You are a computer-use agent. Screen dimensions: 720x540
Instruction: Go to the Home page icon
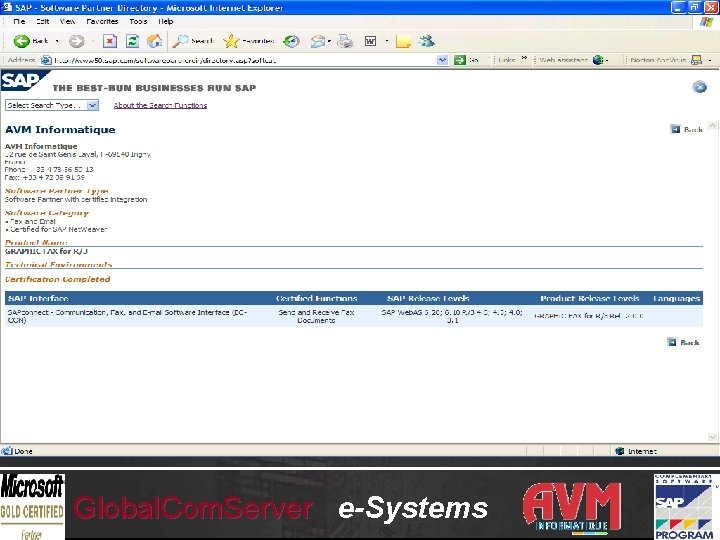155,41
